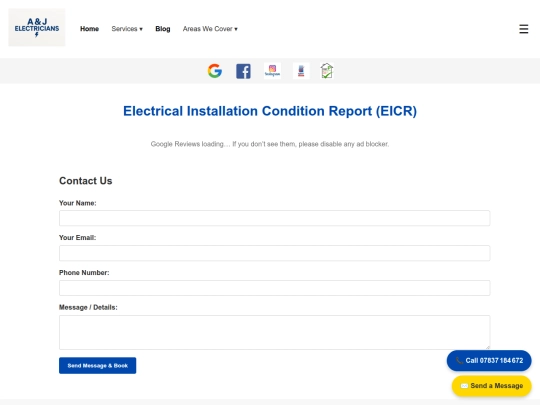Image resolution: width=540 pixels, height=405 pixels.
Task: Click into the Your Name field
Action: [x=274, y=218]
